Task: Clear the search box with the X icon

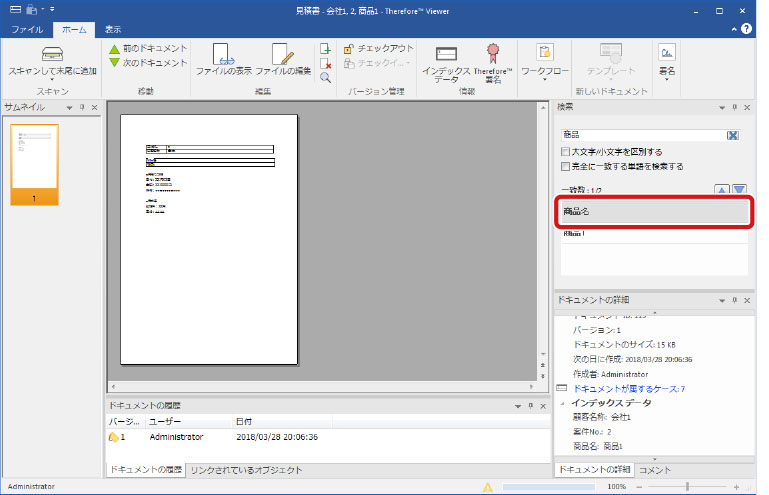Action: [732, 135]
